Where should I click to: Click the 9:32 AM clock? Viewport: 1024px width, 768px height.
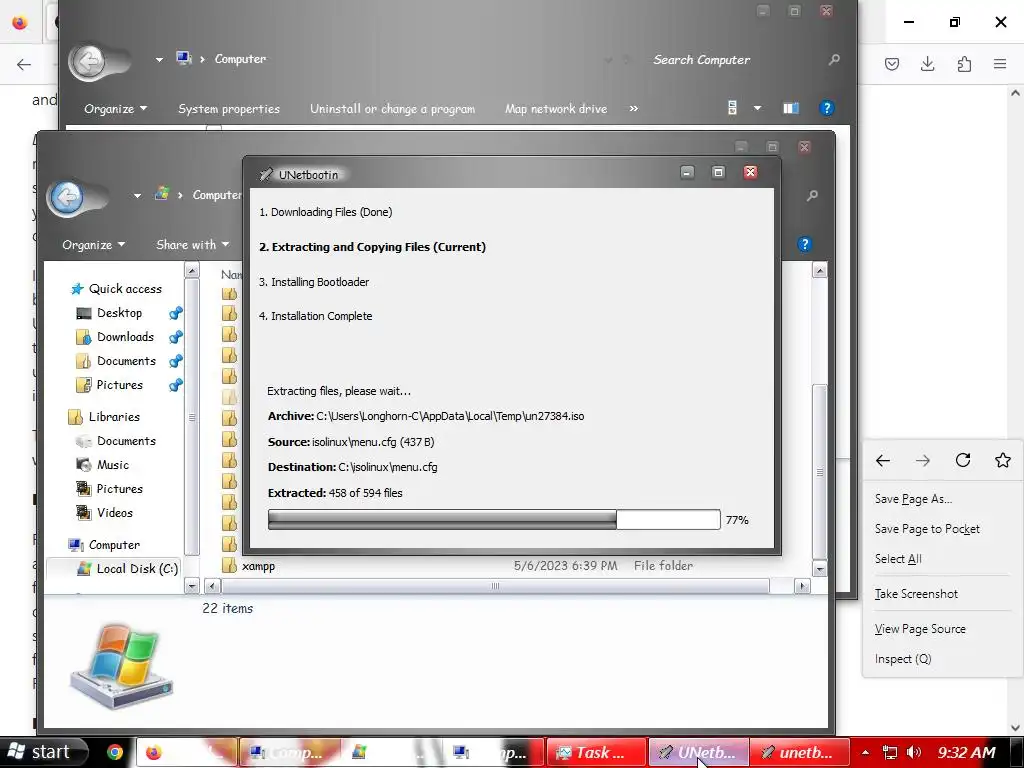[x=967, y=752]
